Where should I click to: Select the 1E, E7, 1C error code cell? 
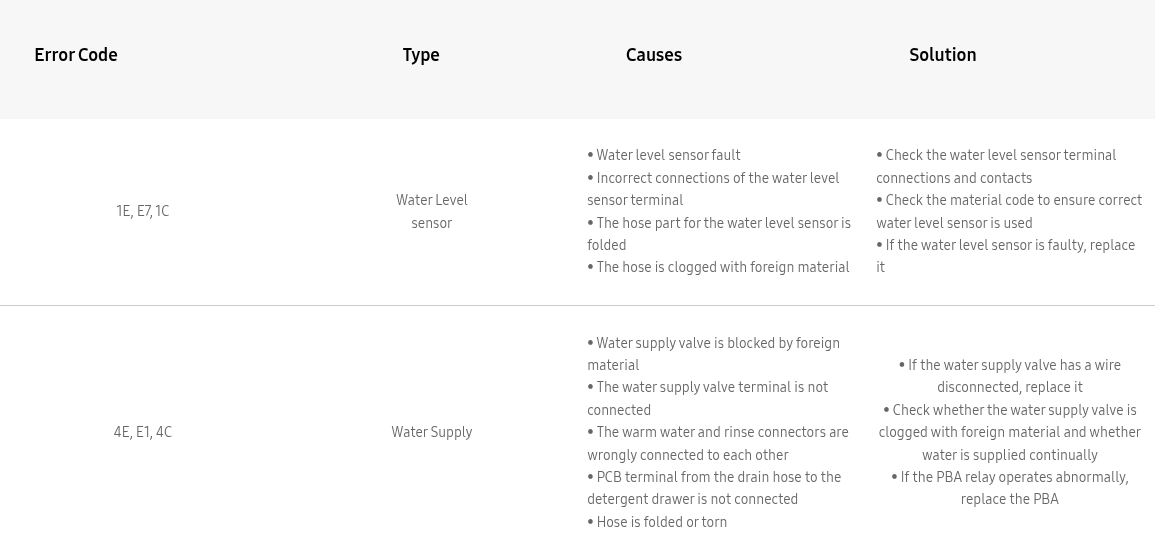coord(142,211)
